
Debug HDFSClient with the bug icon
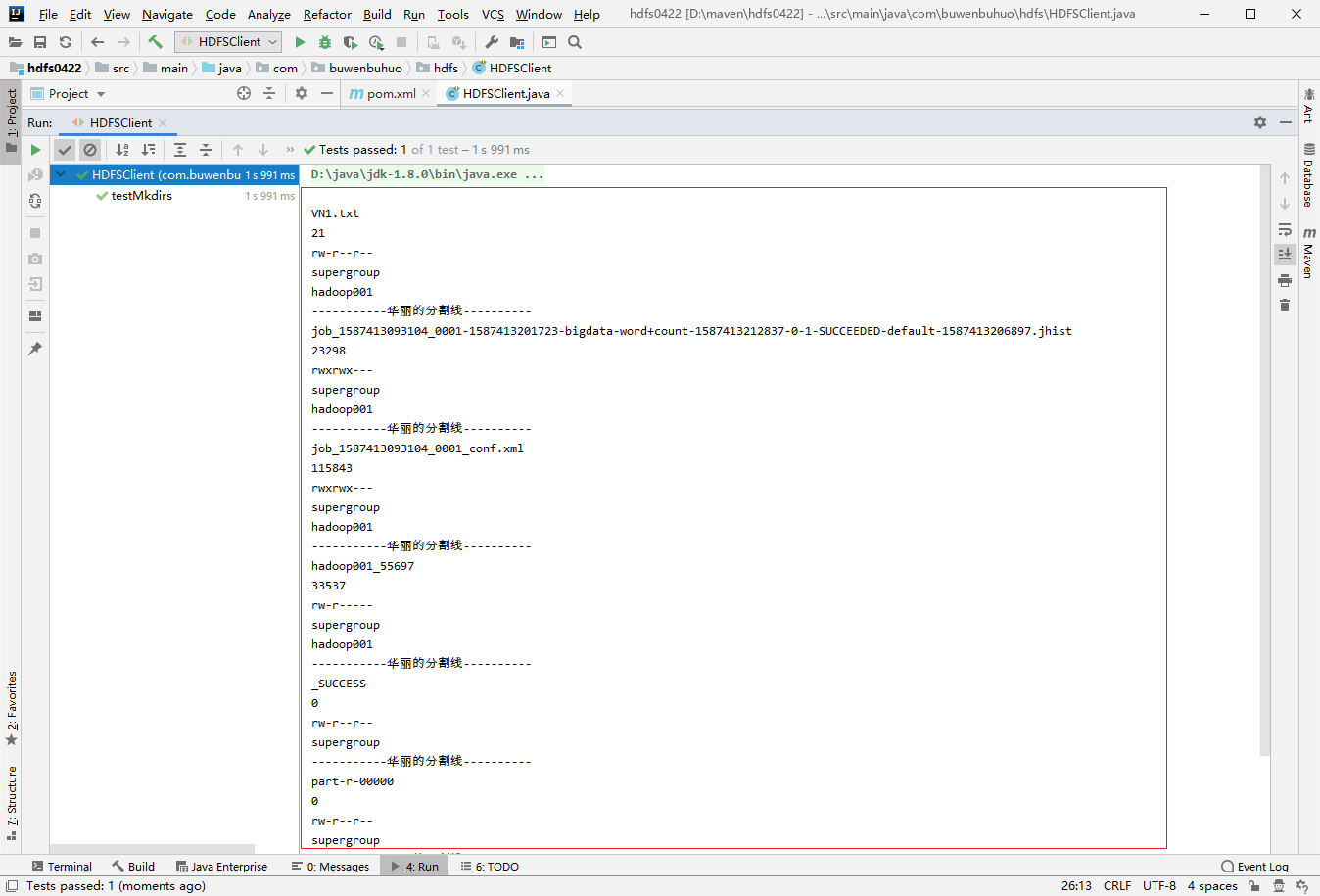click(325, 42)
